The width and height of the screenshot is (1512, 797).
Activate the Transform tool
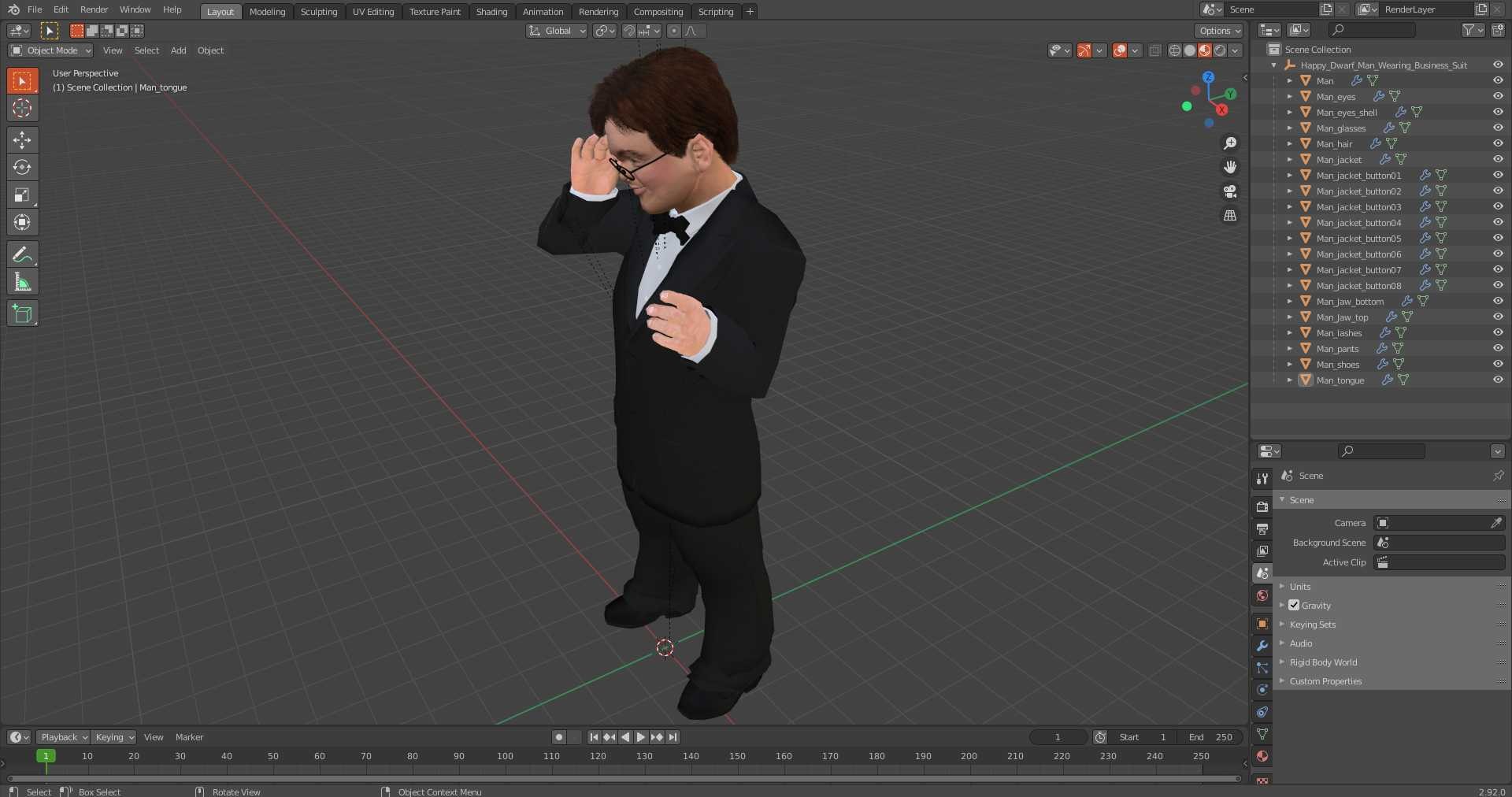[x=22, y=223]
